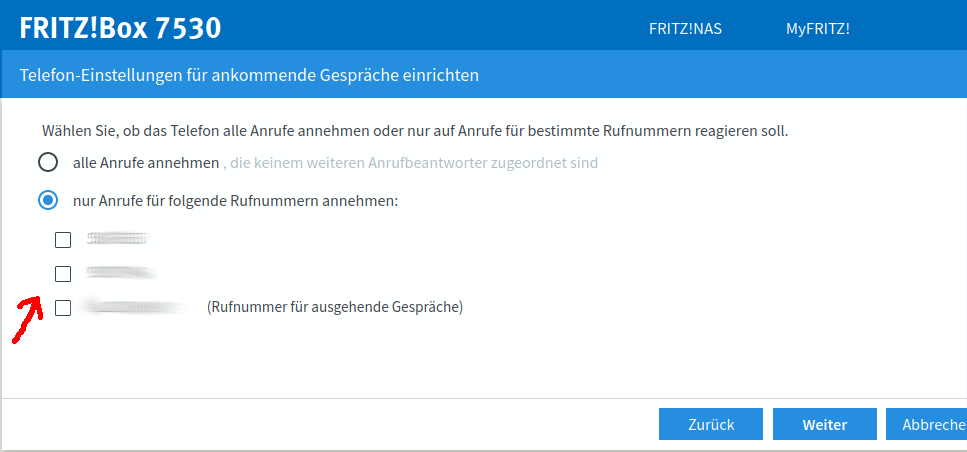Open the MyFRITZ! menu item
967x452 pixels.
817,29
